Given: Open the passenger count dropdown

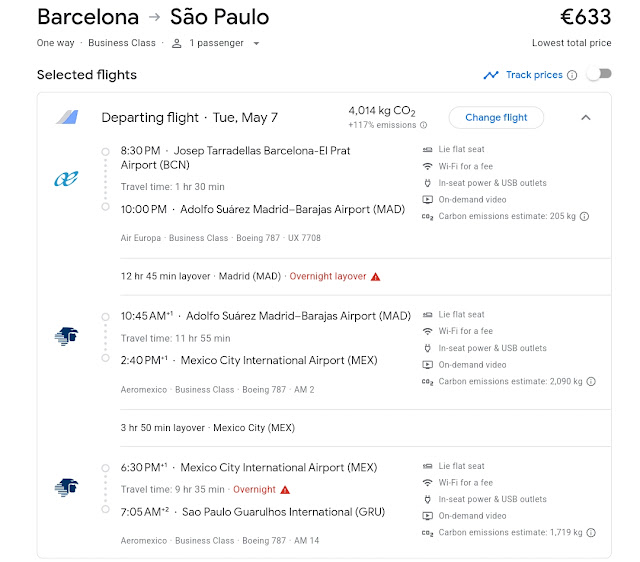Looking at the screenshot, I should [256, 44].
